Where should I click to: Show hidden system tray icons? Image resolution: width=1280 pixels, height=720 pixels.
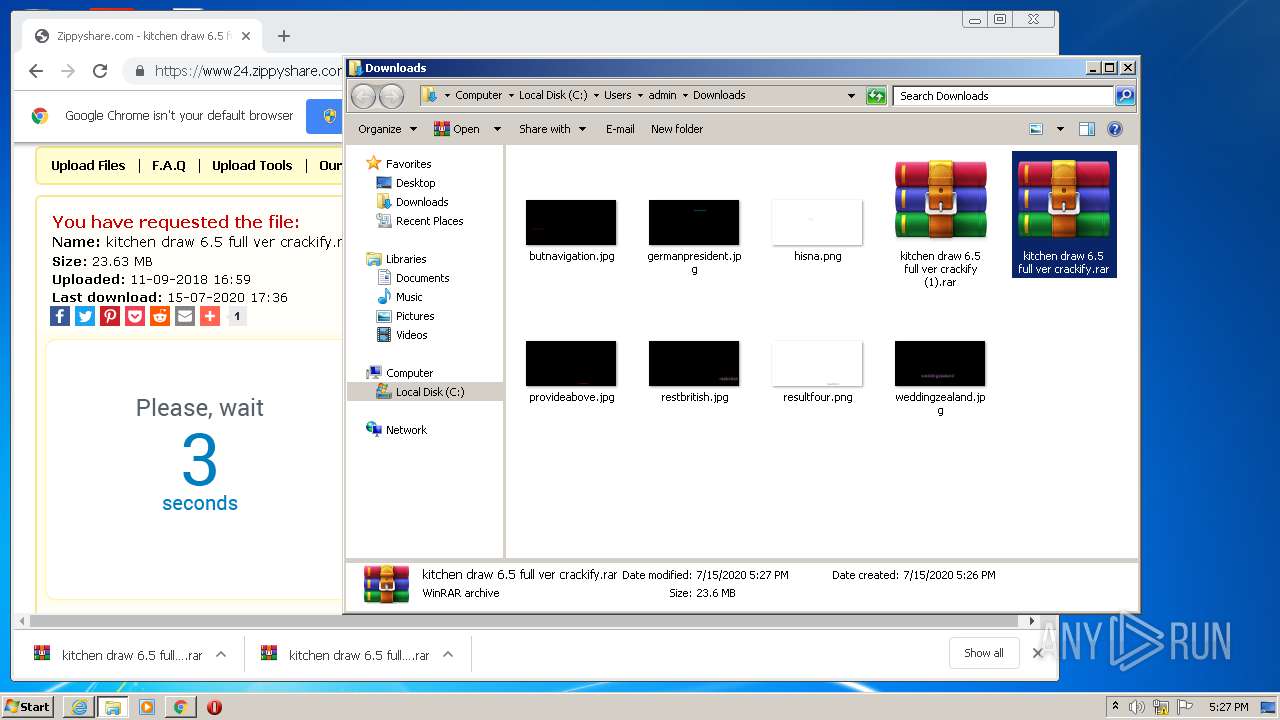tap(1115, 707)
